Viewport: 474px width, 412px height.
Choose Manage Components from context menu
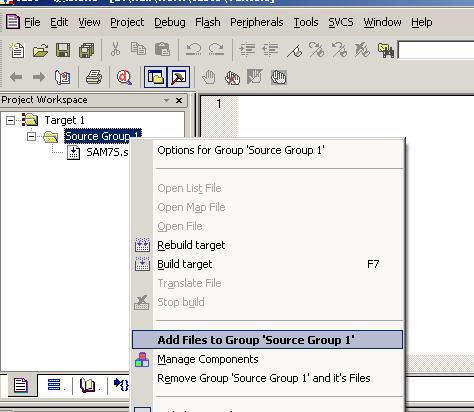[208, 359]
